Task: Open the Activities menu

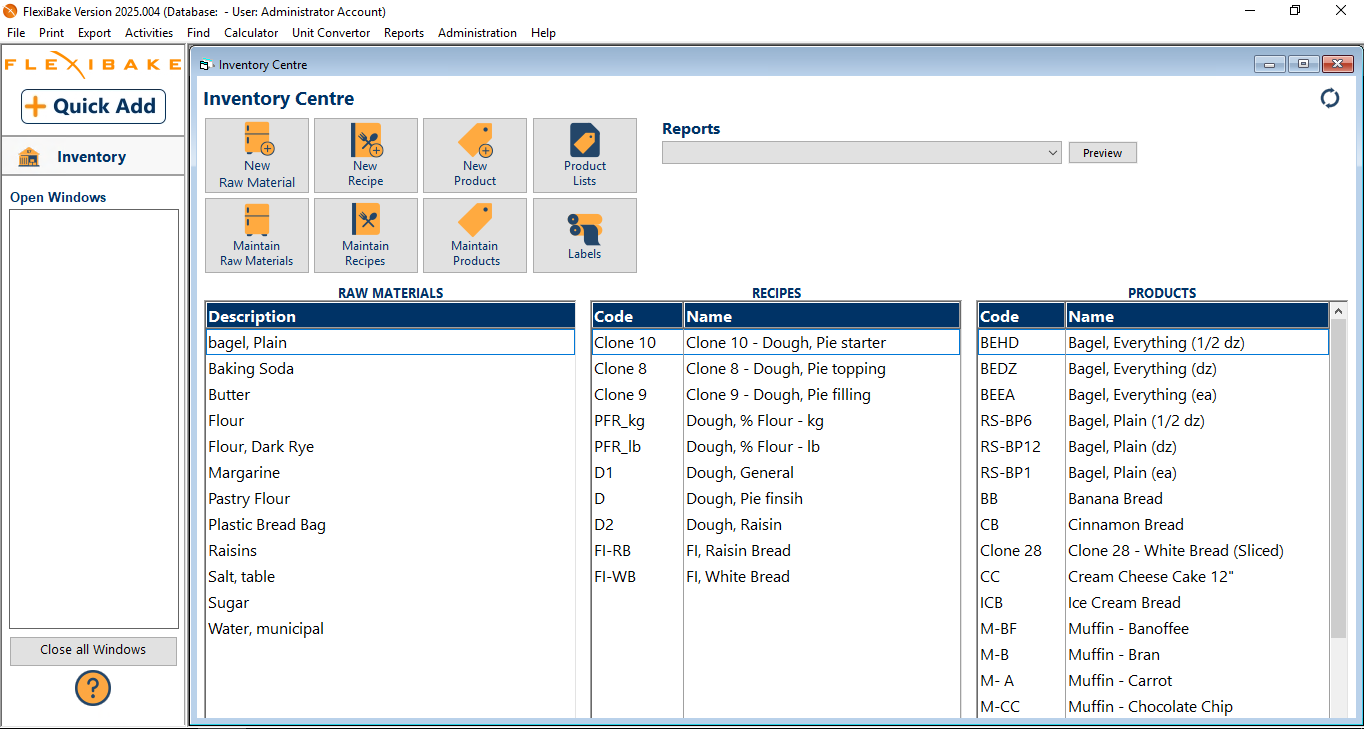Action: point(149,33)
